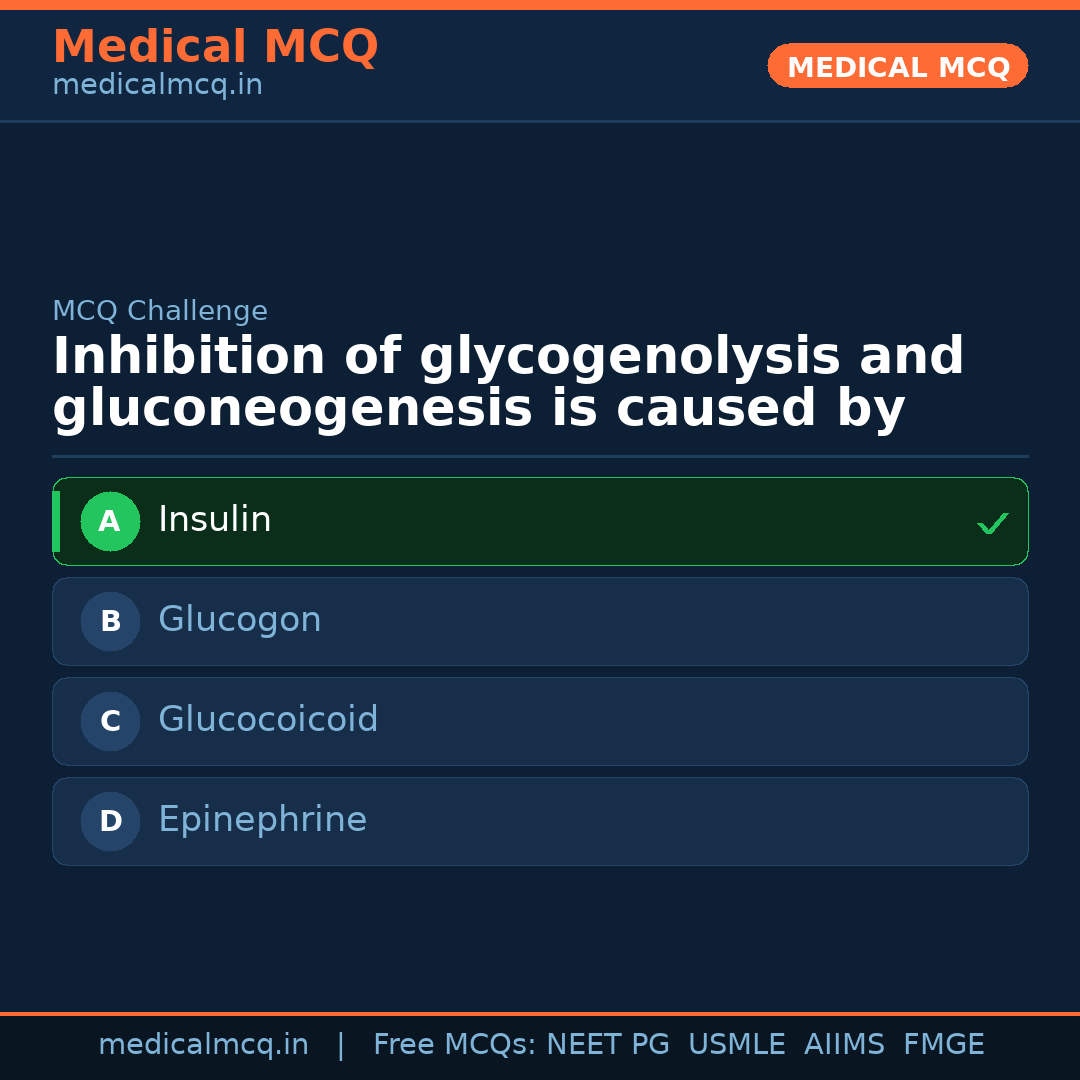Choose the "Glucogon" answer text
1080x1080 pixels.
point(240,620)
